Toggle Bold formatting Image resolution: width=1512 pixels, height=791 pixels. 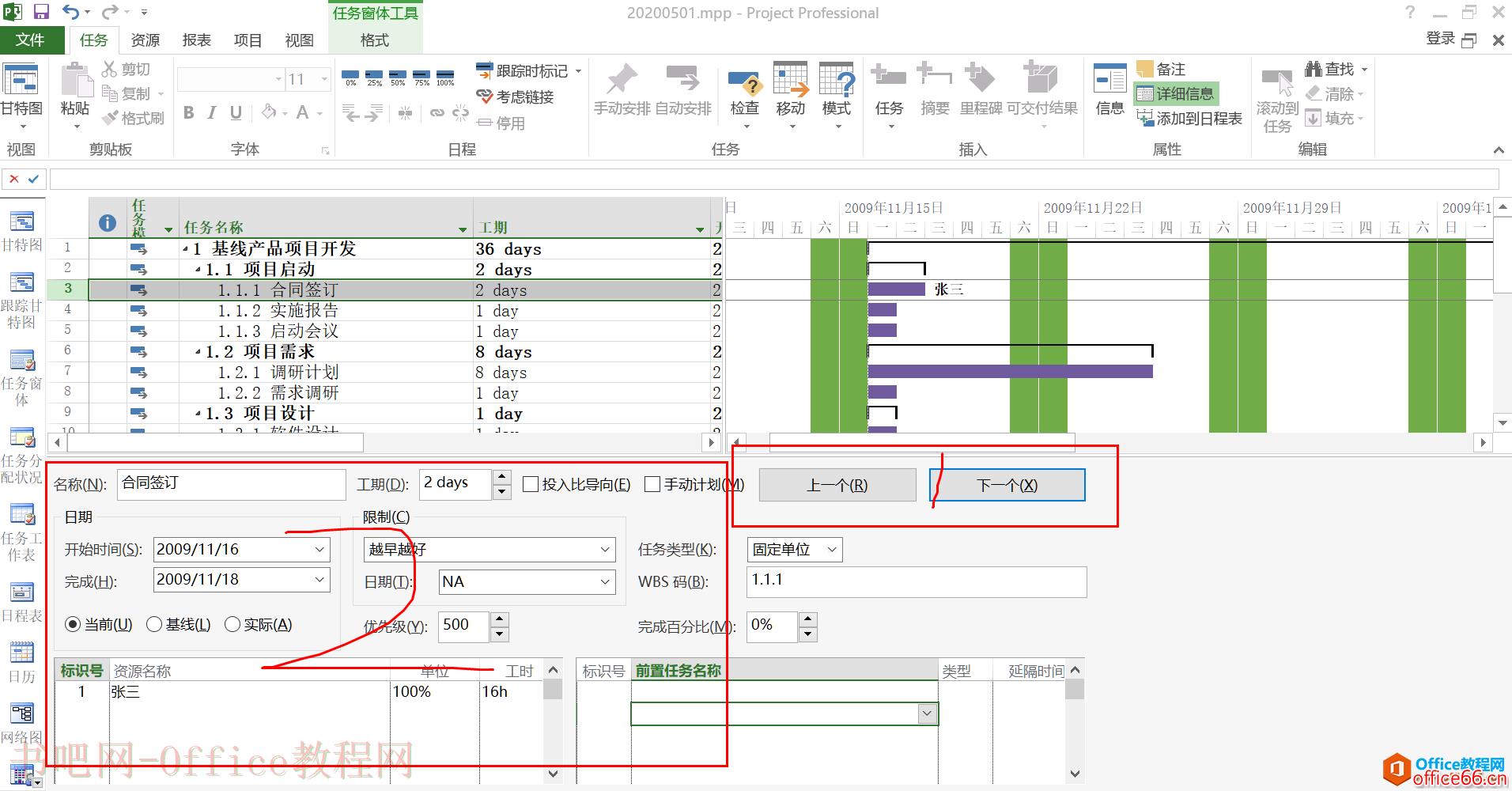click(x=189, y=113)
